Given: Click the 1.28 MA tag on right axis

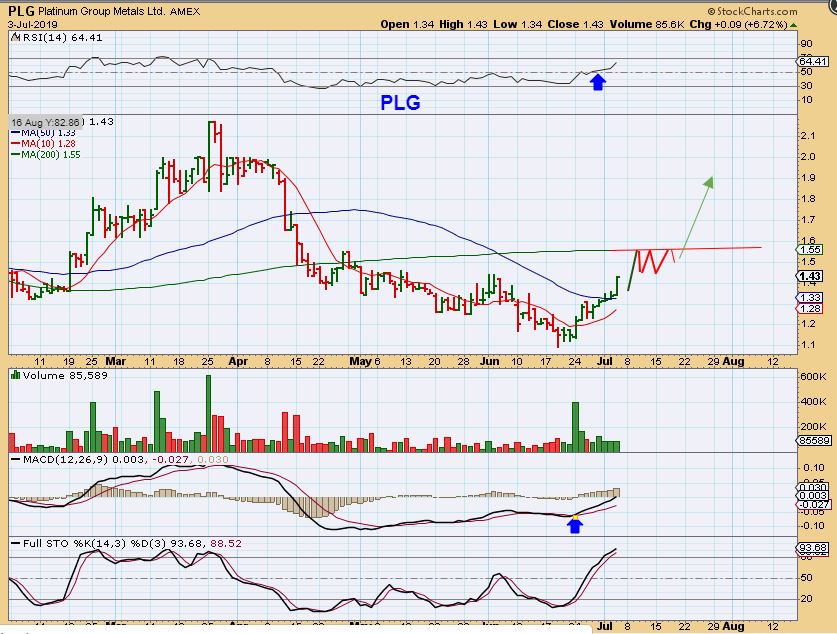Looking at the screenshot, I should pyautogui.click(x=811, y=308).
